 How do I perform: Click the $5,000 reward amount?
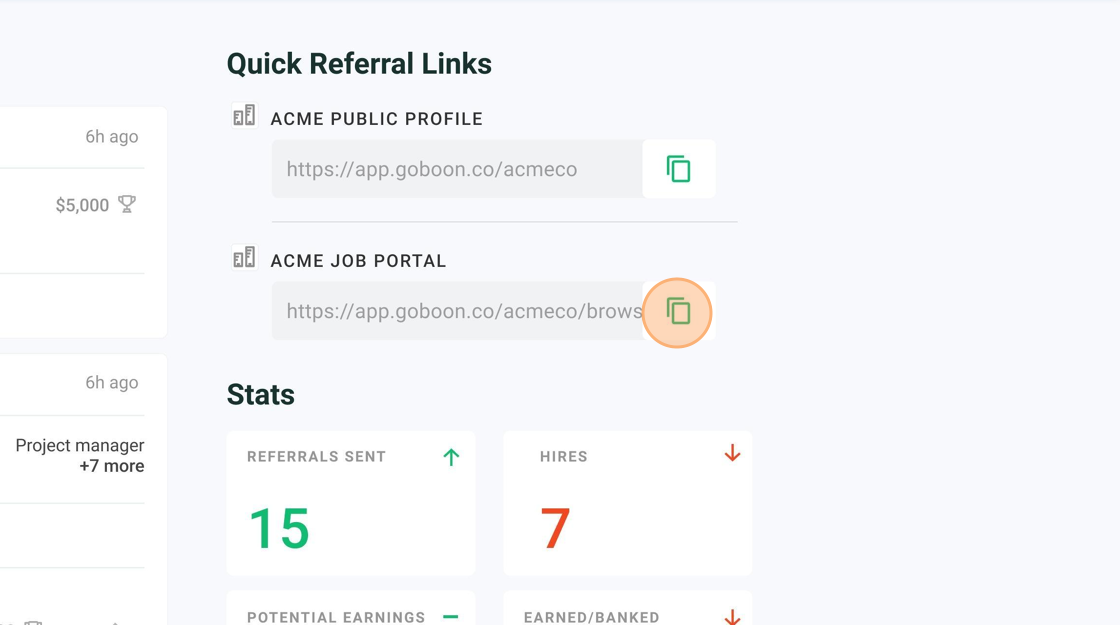pyautogui.click(x=82, y=206)
